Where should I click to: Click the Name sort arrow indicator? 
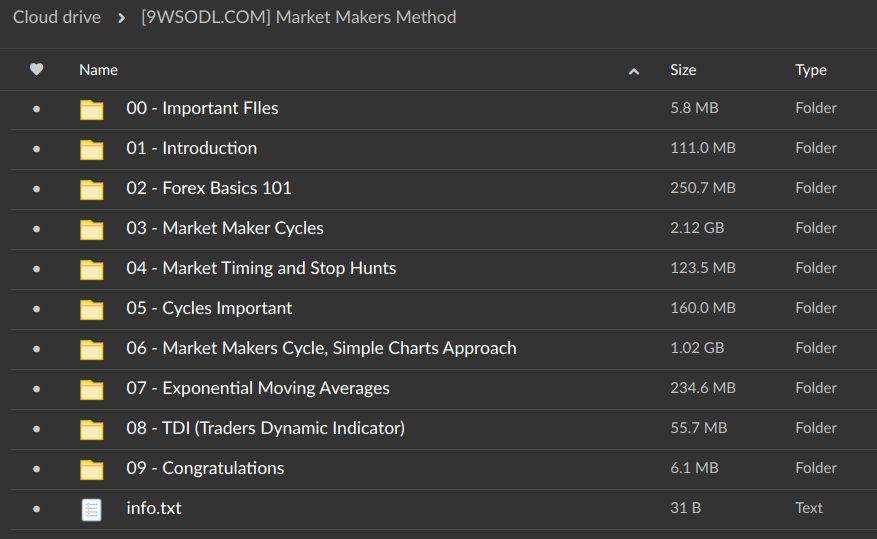click(633, 71)
